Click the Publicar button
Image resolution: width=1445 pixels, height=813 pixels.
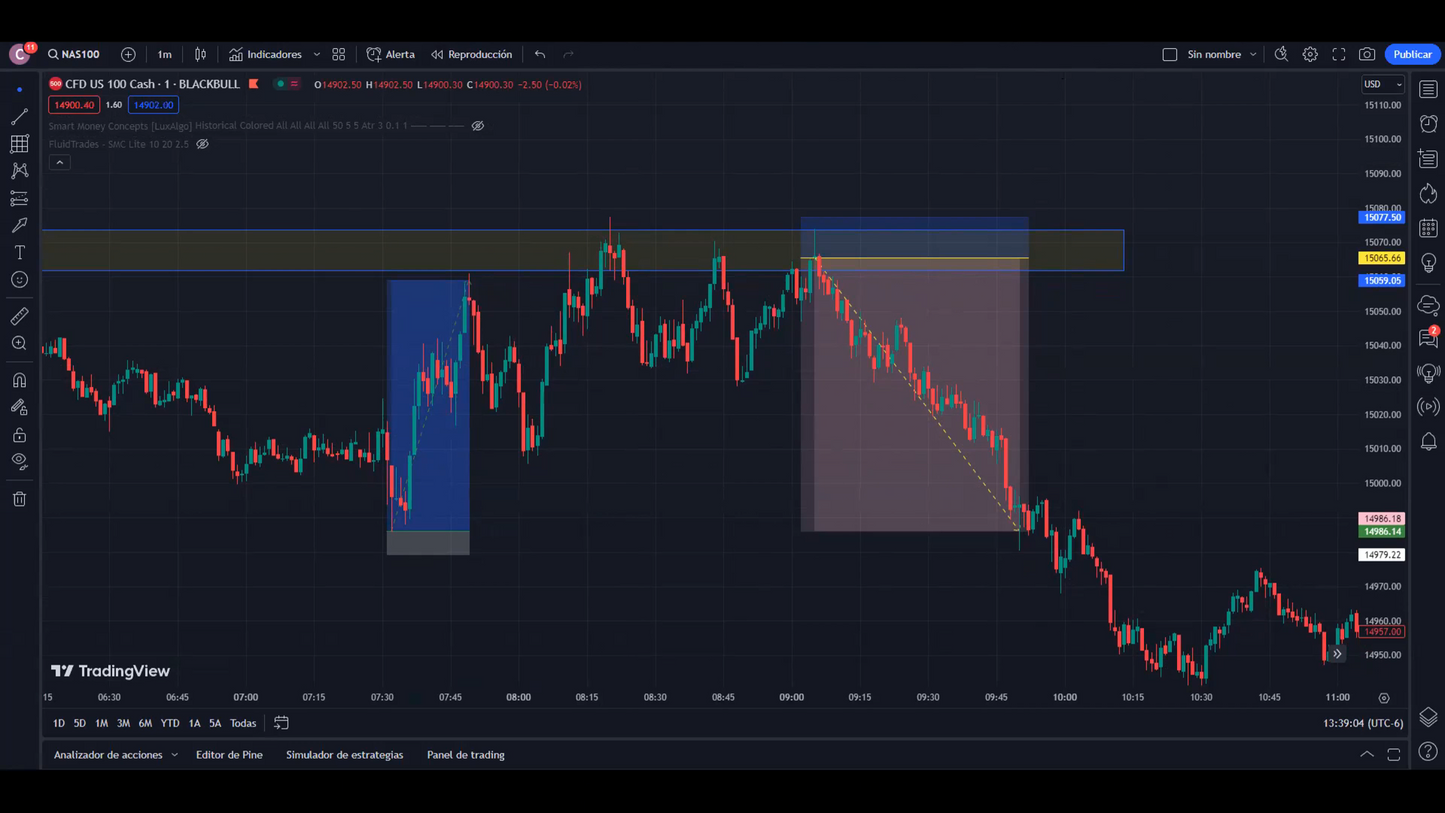(x=1412, y=55)
